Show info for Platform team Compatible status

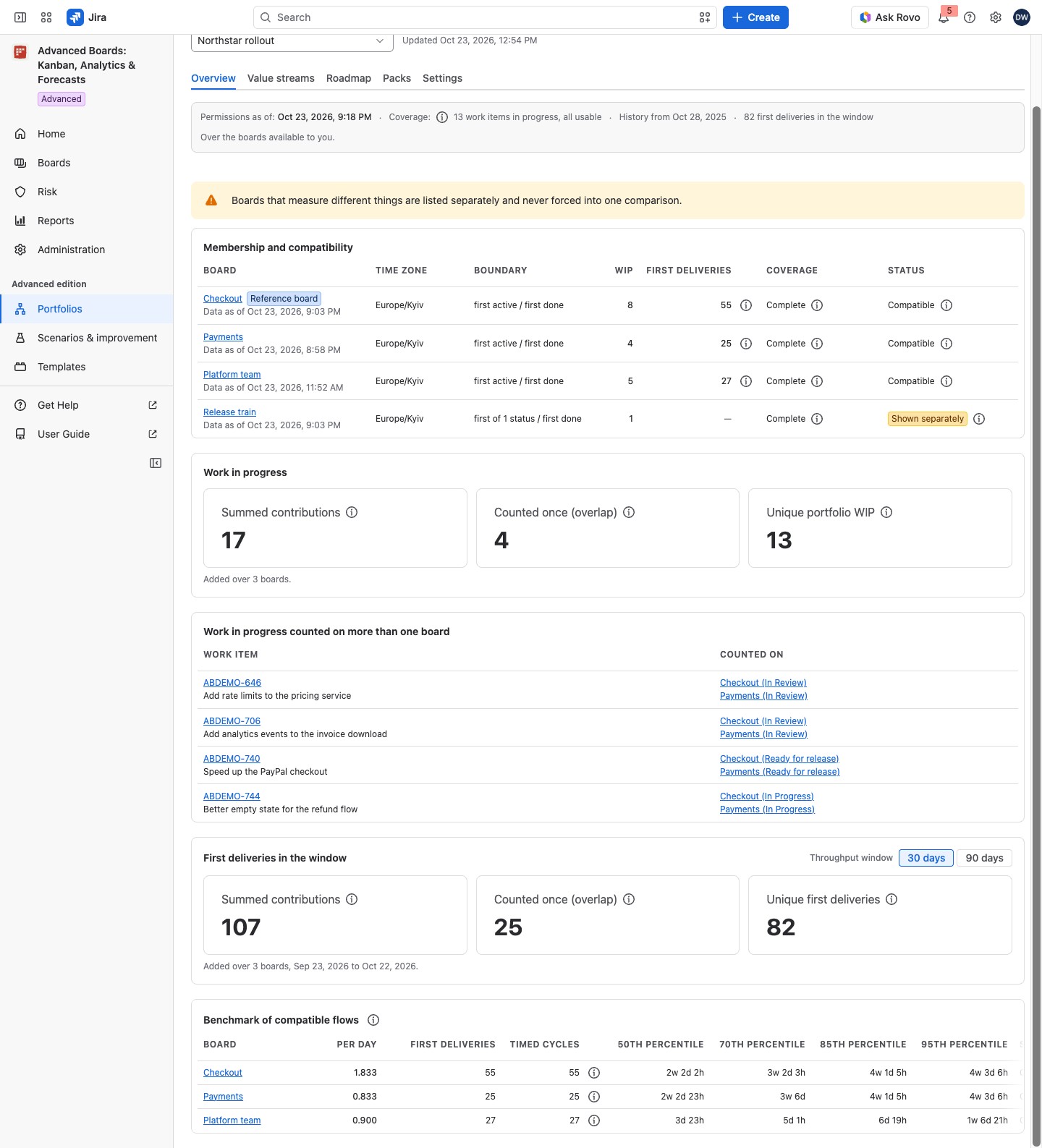click(946, 381)
